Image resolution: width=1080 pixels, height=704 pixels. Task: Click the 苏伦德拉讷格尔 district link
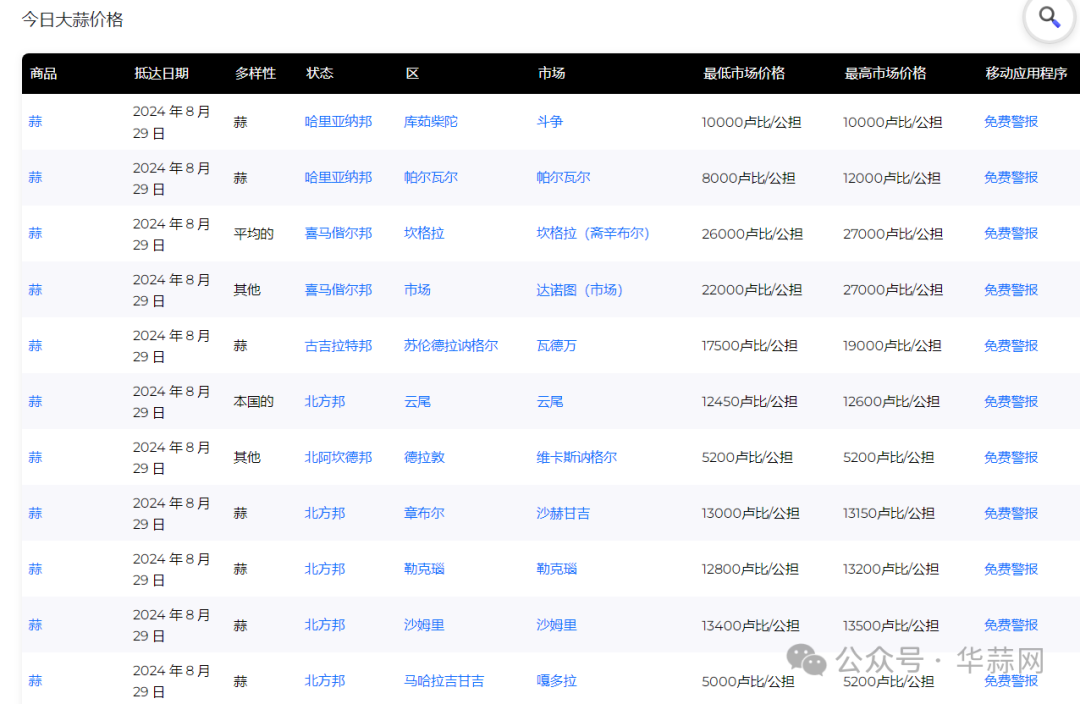point(451,346)
